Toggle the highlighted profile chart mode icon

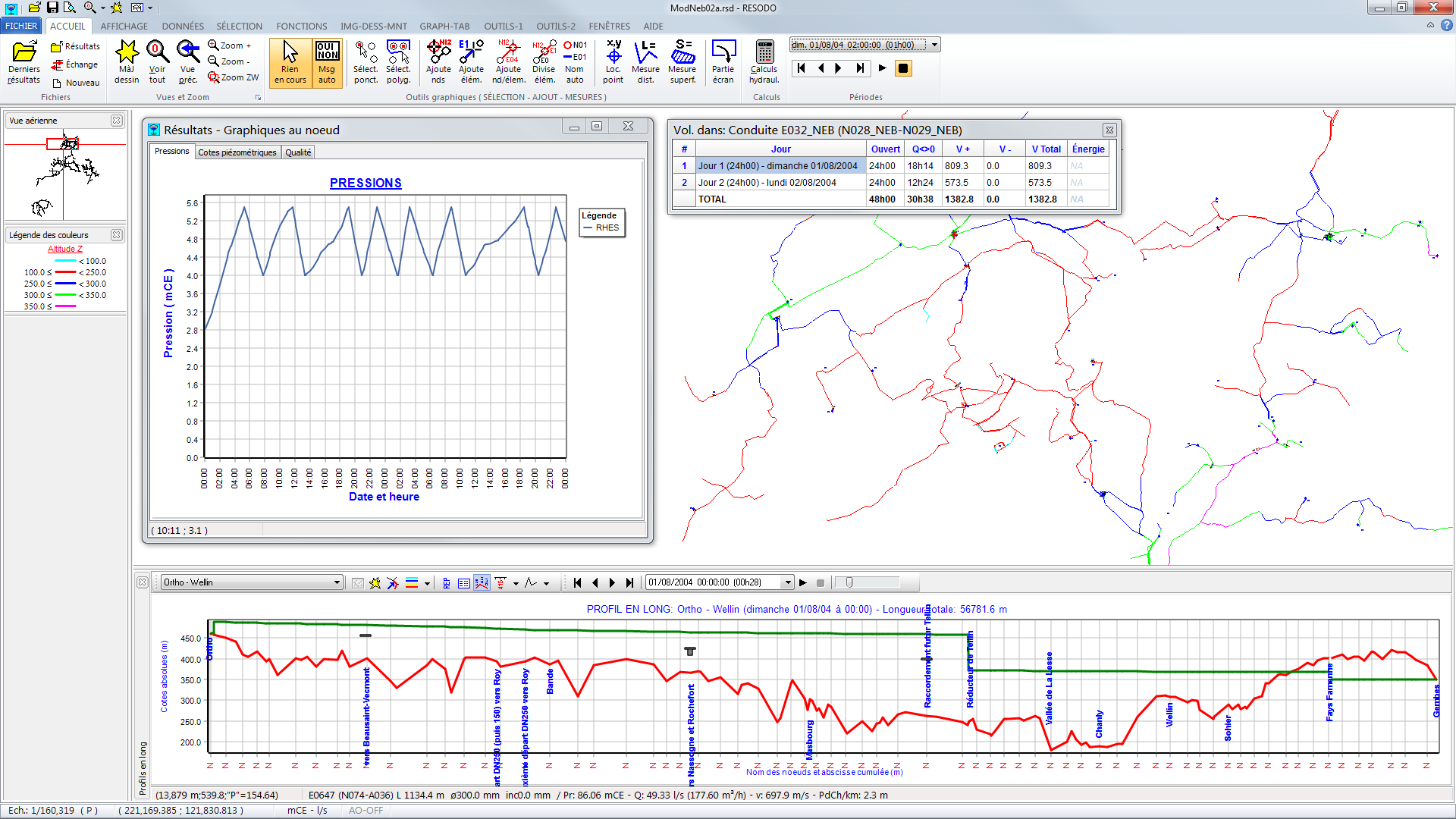tap(482, 583)
